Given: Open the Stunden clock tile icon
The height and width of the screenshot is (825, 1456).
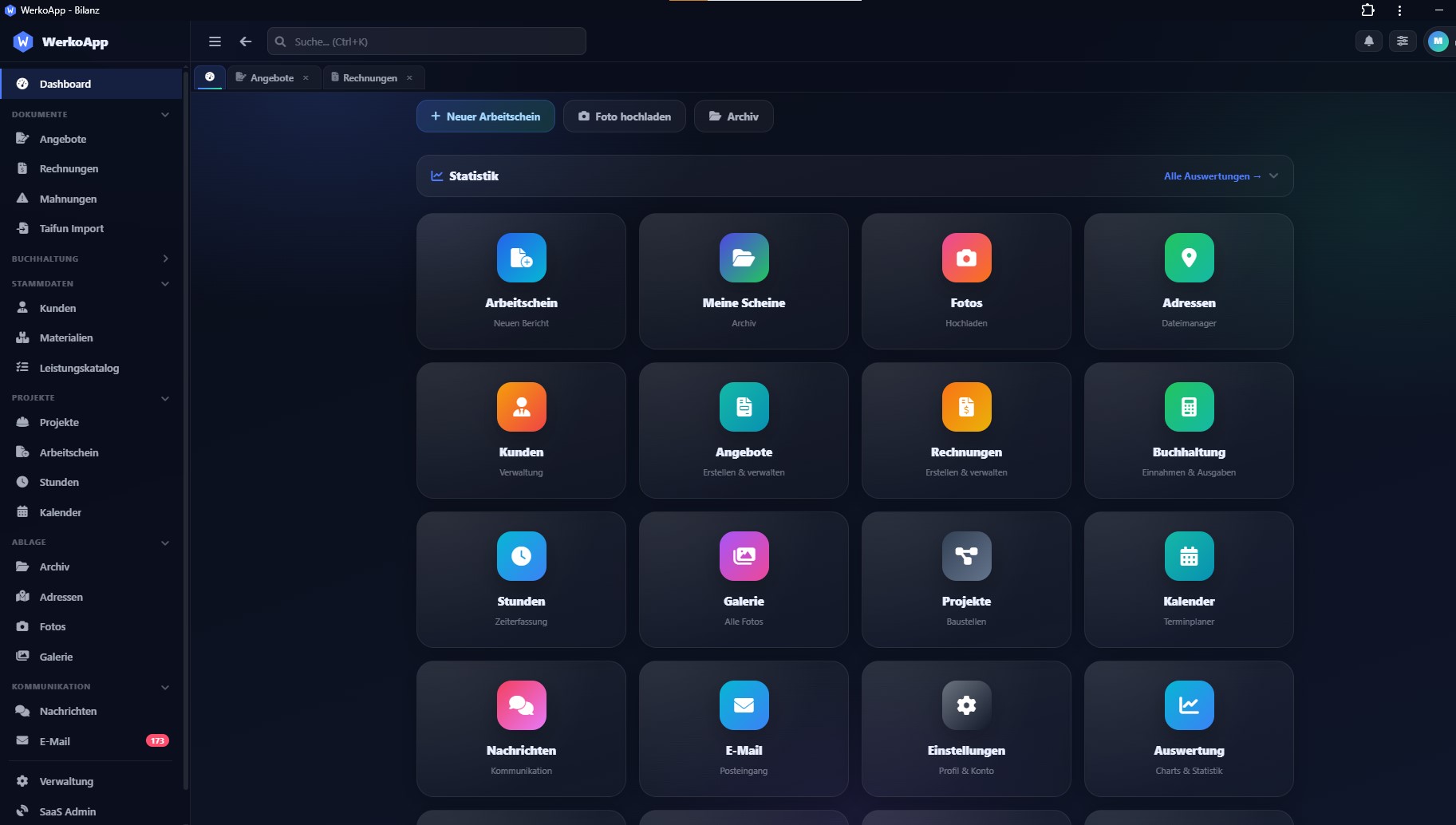Looking at the screenshot, I should [x=521, y=556].
